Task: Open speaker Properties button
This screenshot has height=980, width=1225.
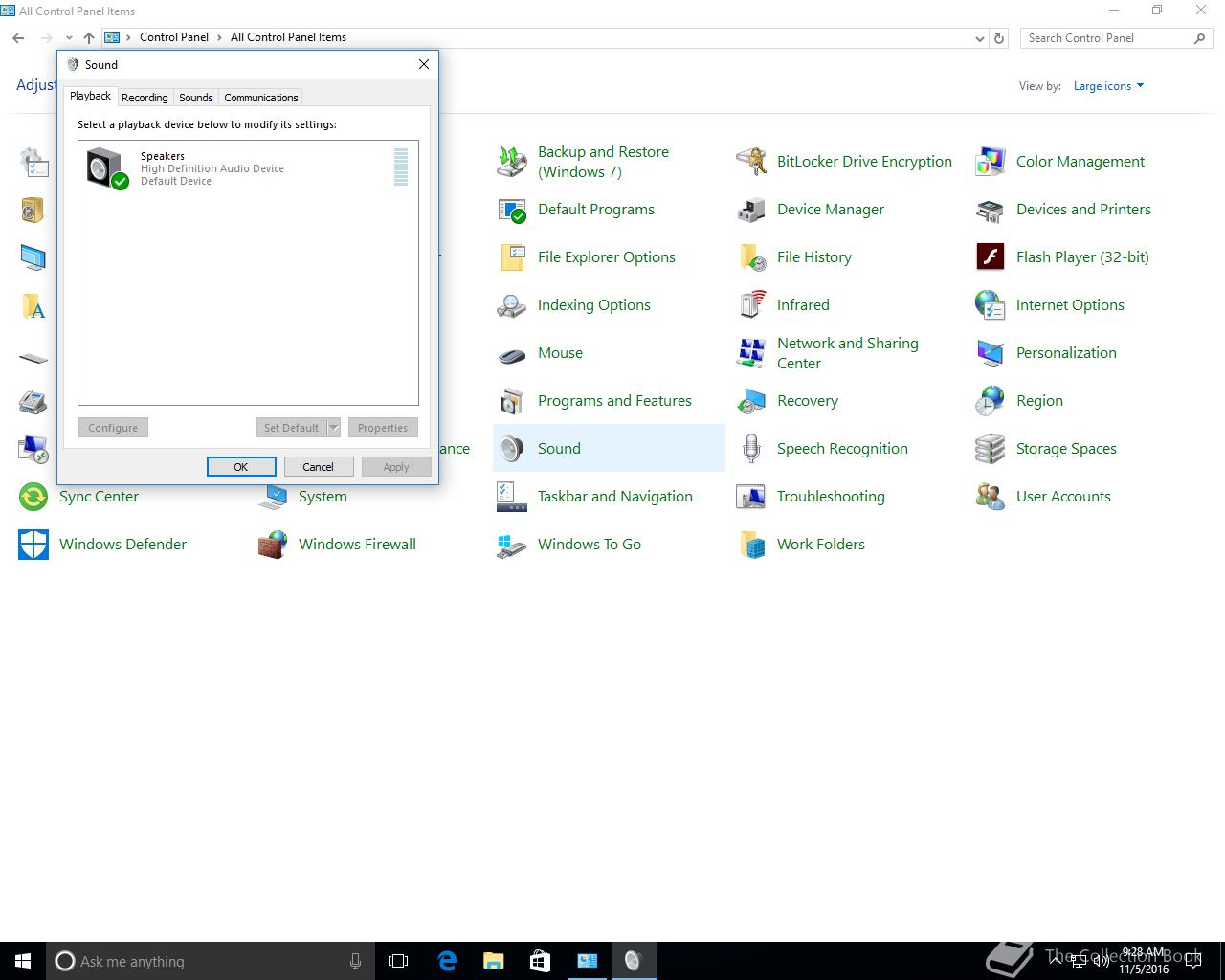Action: (x=383, y=428)
